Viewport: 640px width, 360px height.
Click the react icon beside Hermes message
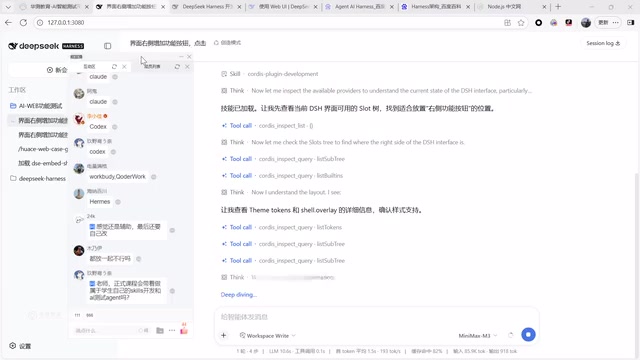click(x=118, y=202)
